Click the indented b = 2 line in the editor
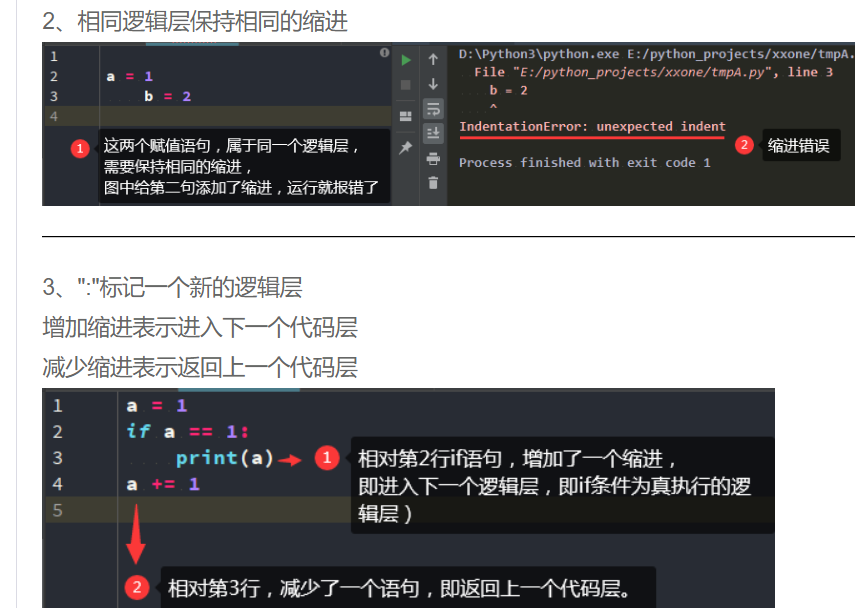The image size is (855, 608). (x=167, y=97)
